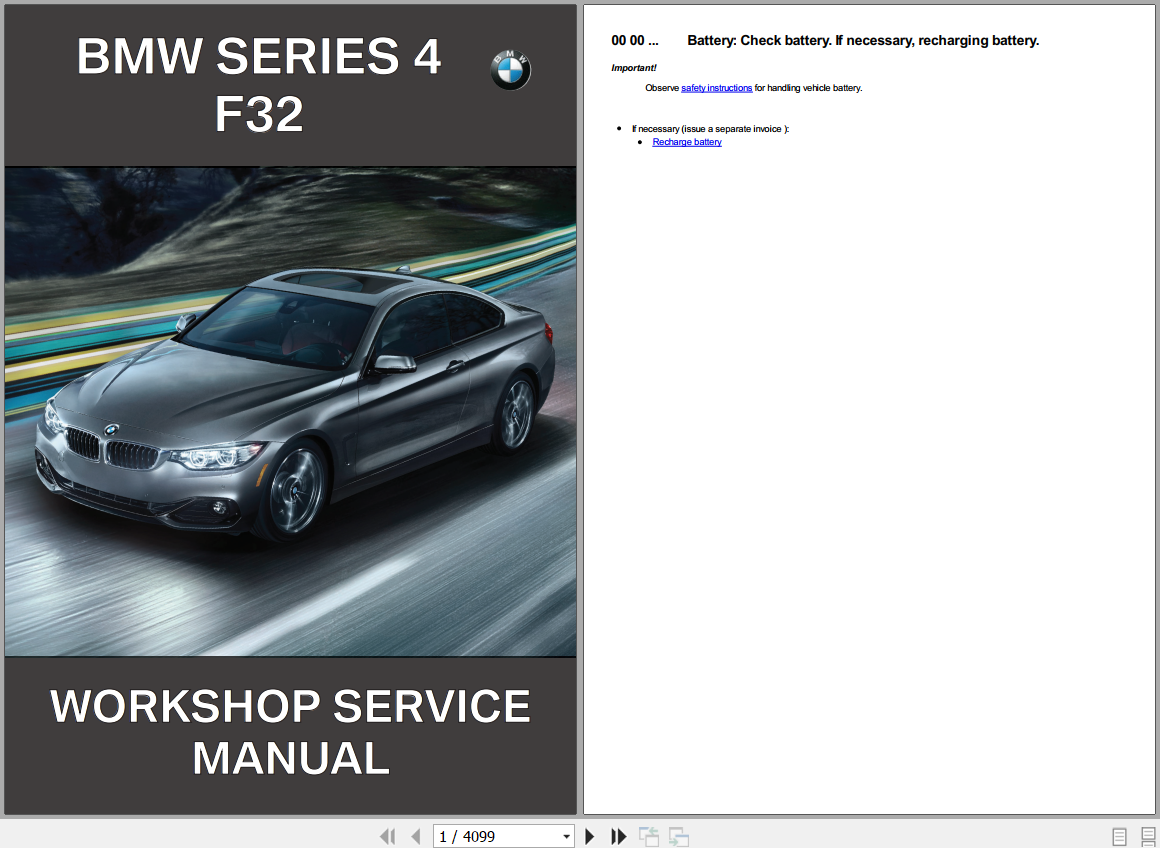
Task: Jump to the last page
Action: 618,836
